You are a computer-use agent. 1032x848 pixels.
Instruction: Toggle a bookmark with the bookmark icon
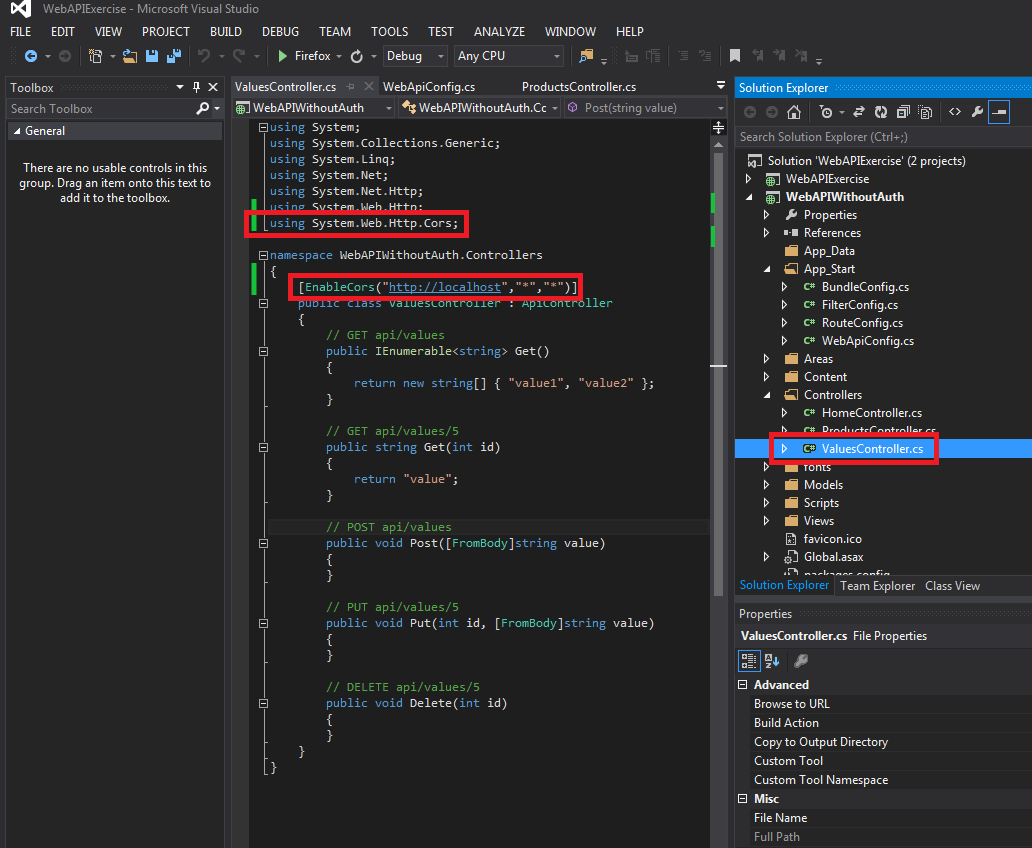click(735, 56)
